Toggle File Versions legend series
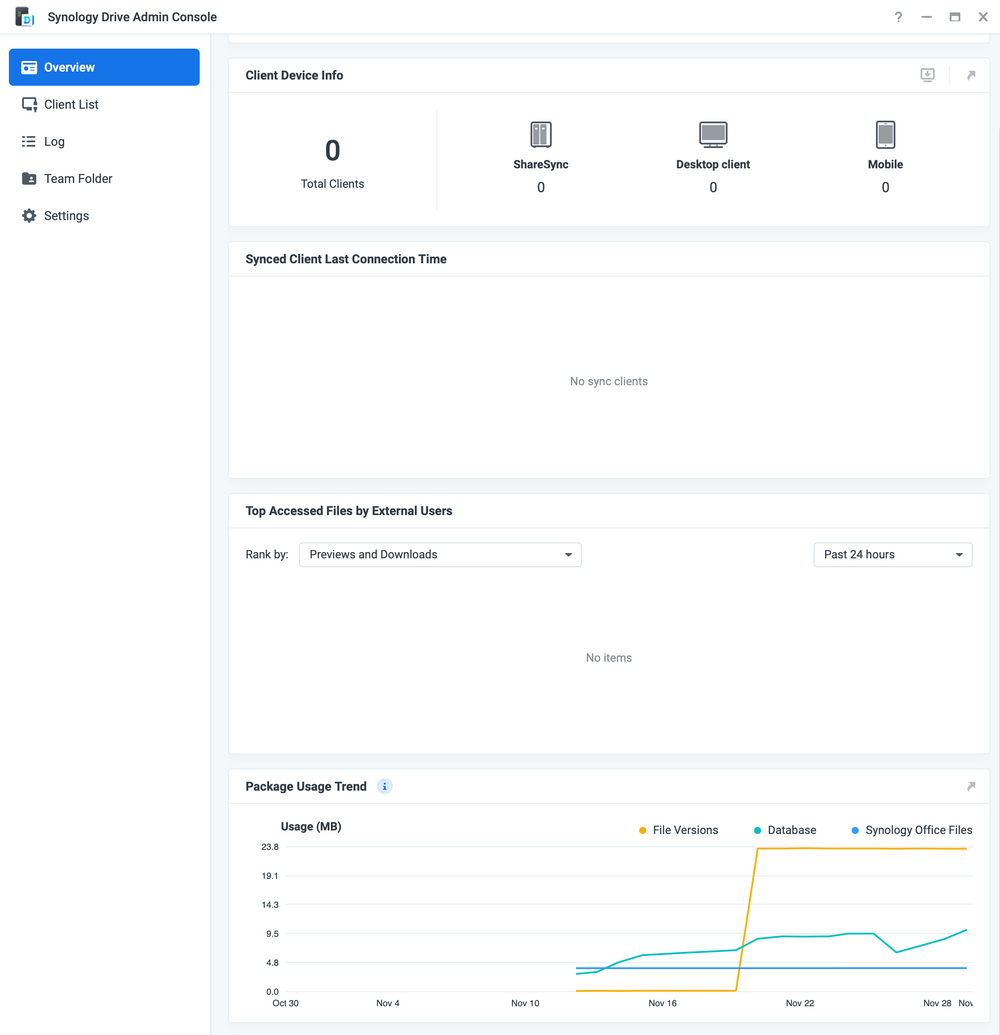1000x1035 pixels. pyautogui.click(x=678, y=830)
